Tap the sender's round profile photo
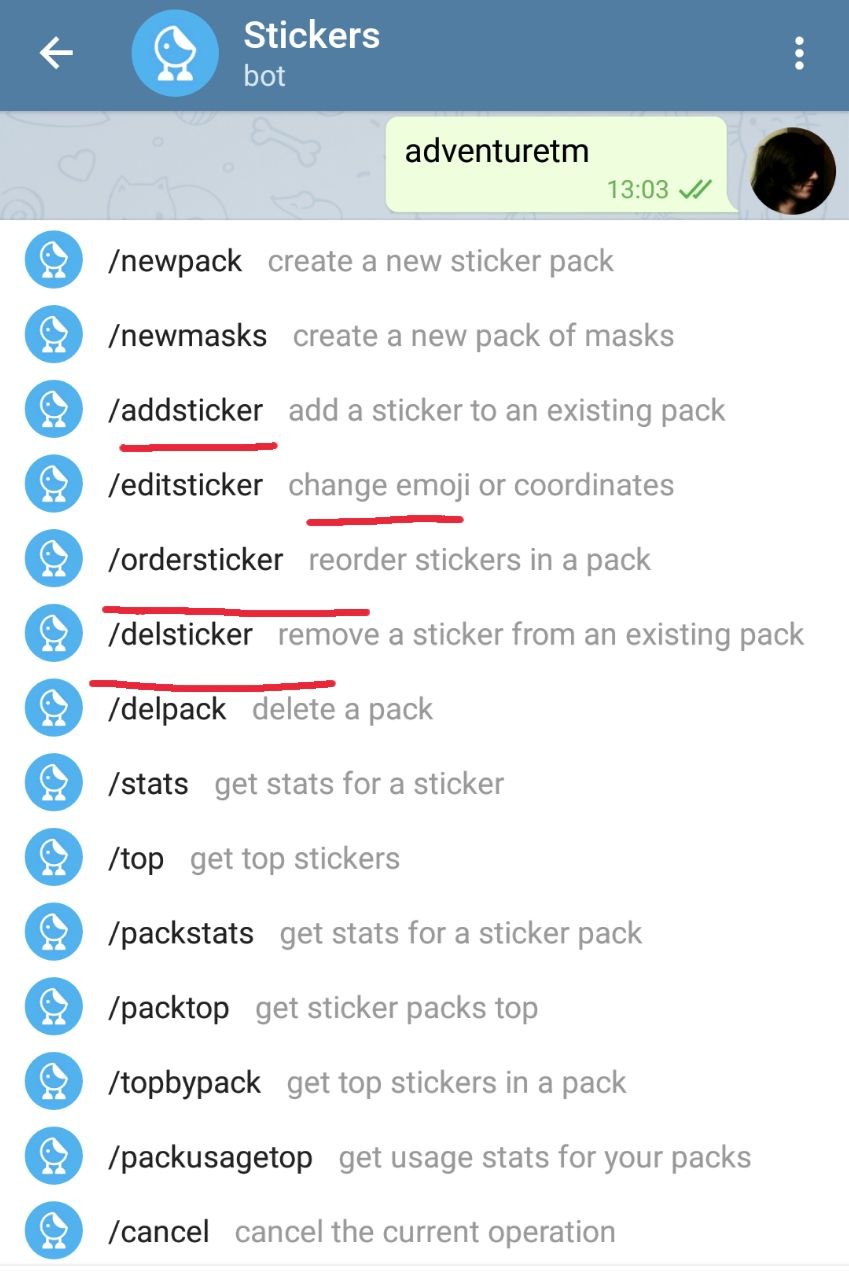Viewport: 849px width, 1280px height. (x=793, y=171)
